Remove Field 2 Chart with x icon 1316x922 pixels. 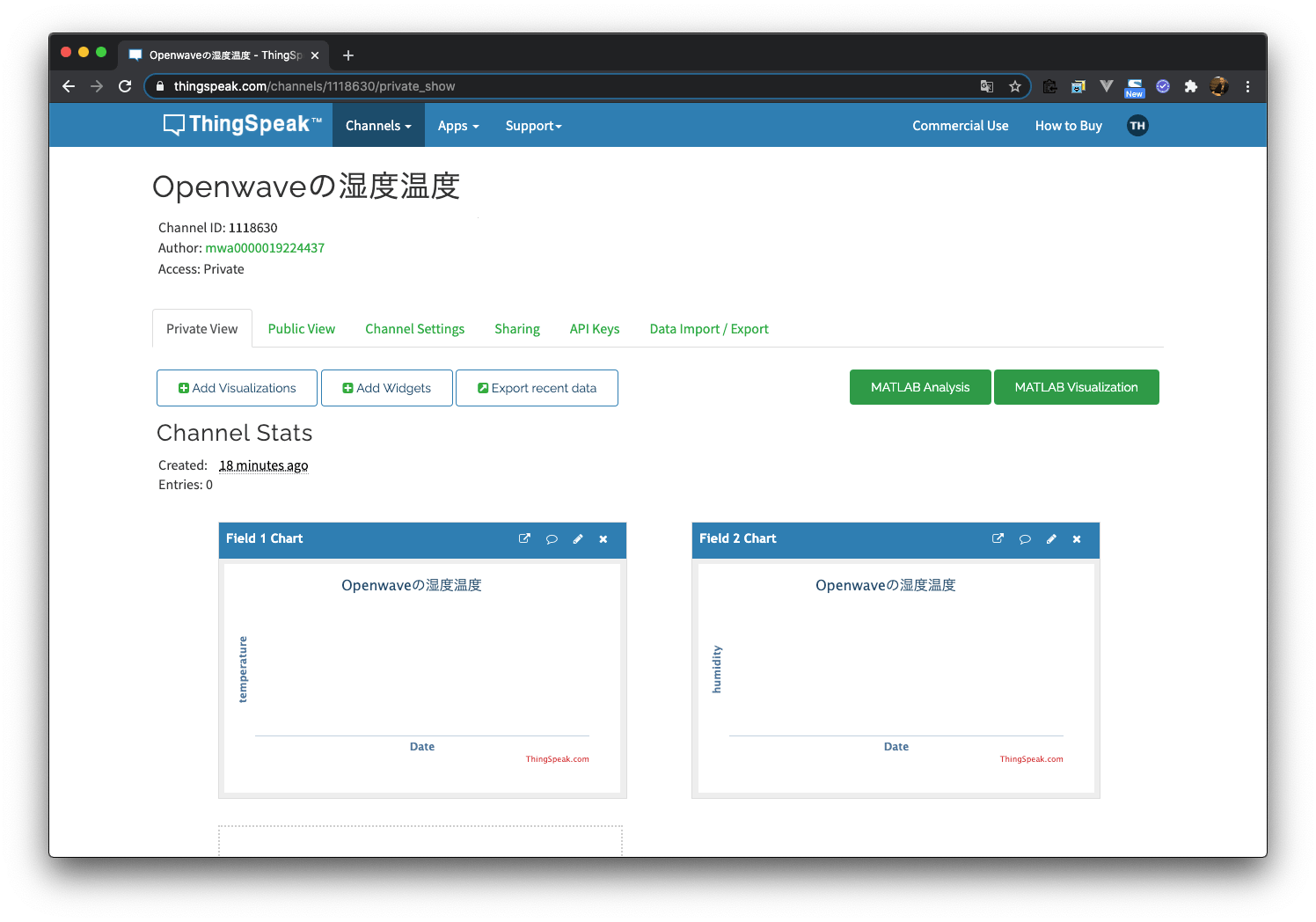click(x=1077, y=539)
